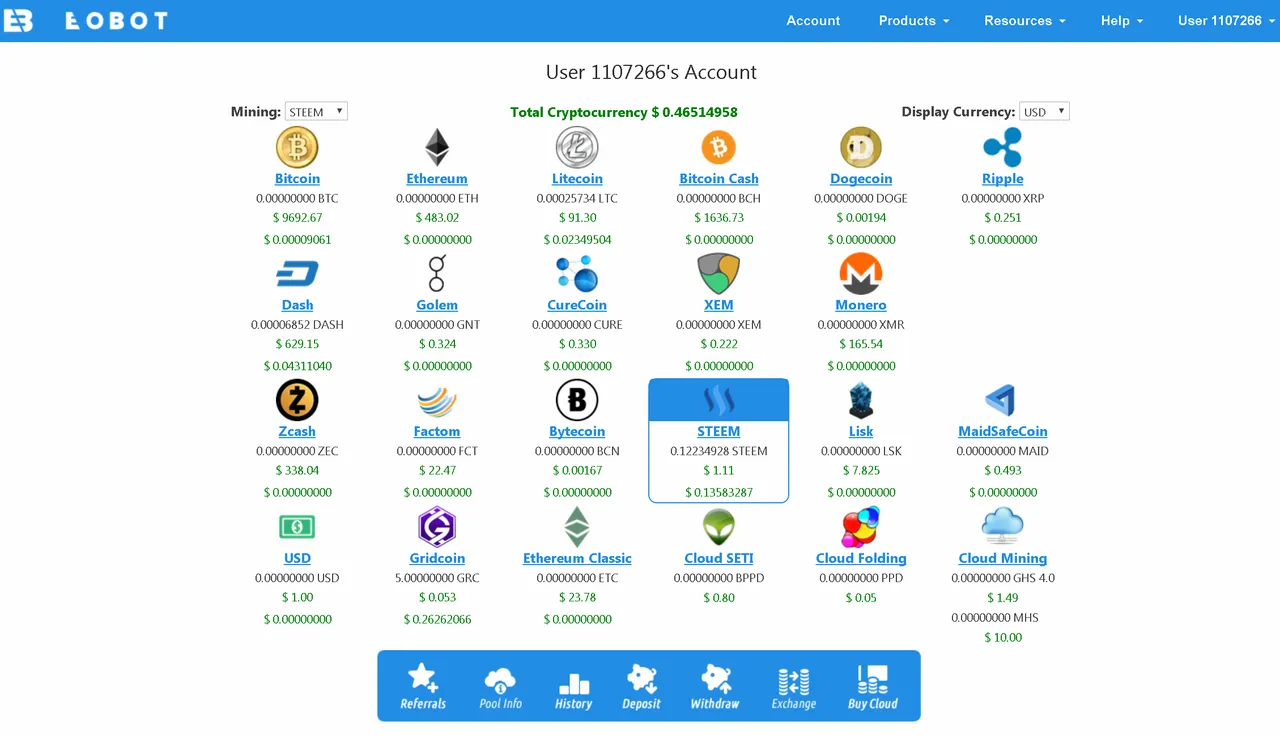Go to Account in the navbar
The height and width of the screenshot is (737, 1280).
click(813, 20)
